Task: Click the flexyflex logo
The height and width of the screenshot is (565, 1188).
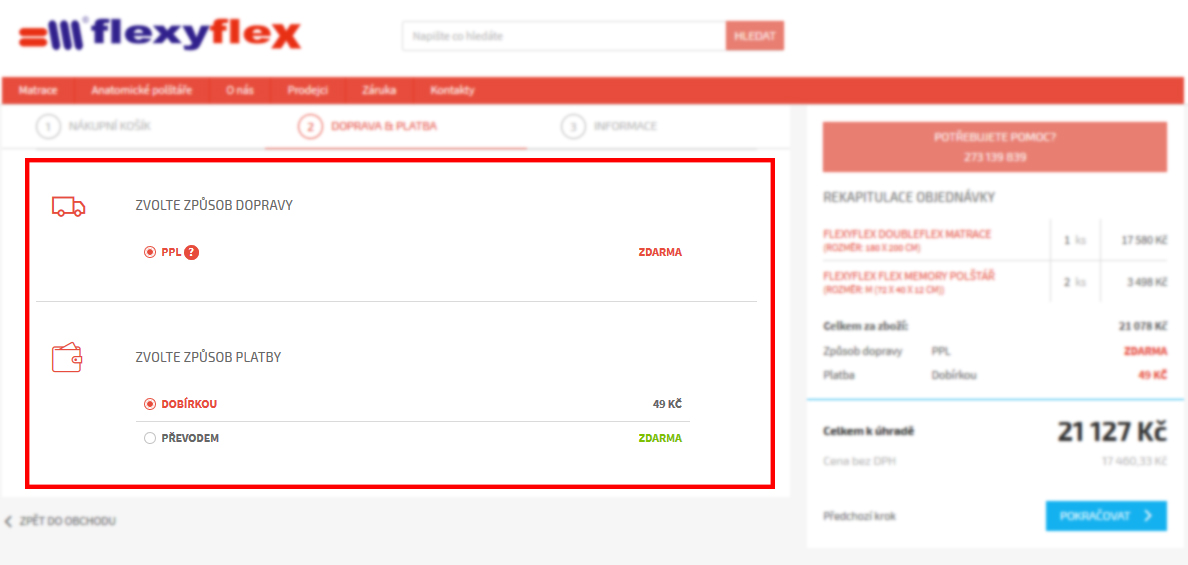Action: [159, 35]
